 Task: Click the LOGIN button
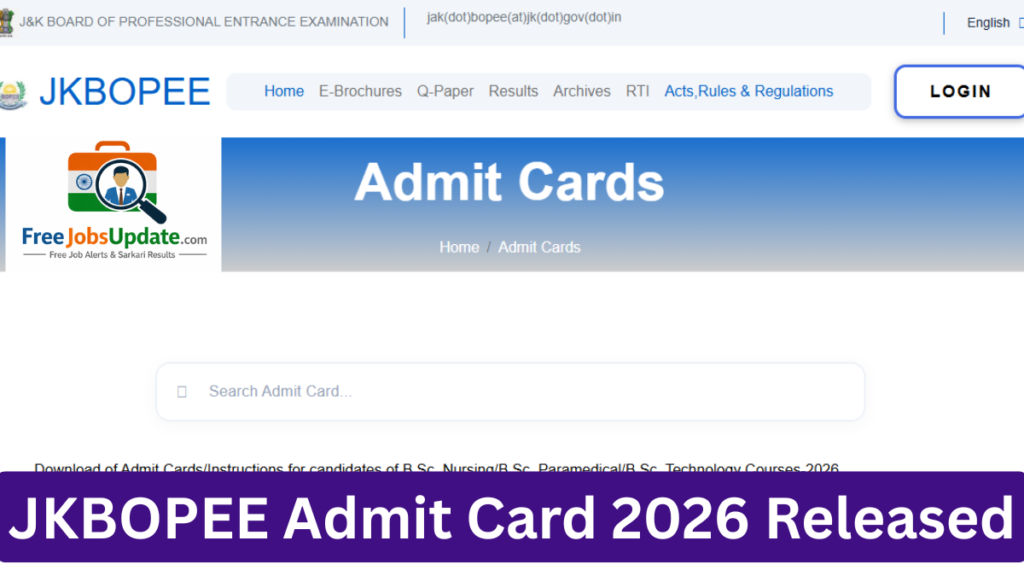pos(959,91)
